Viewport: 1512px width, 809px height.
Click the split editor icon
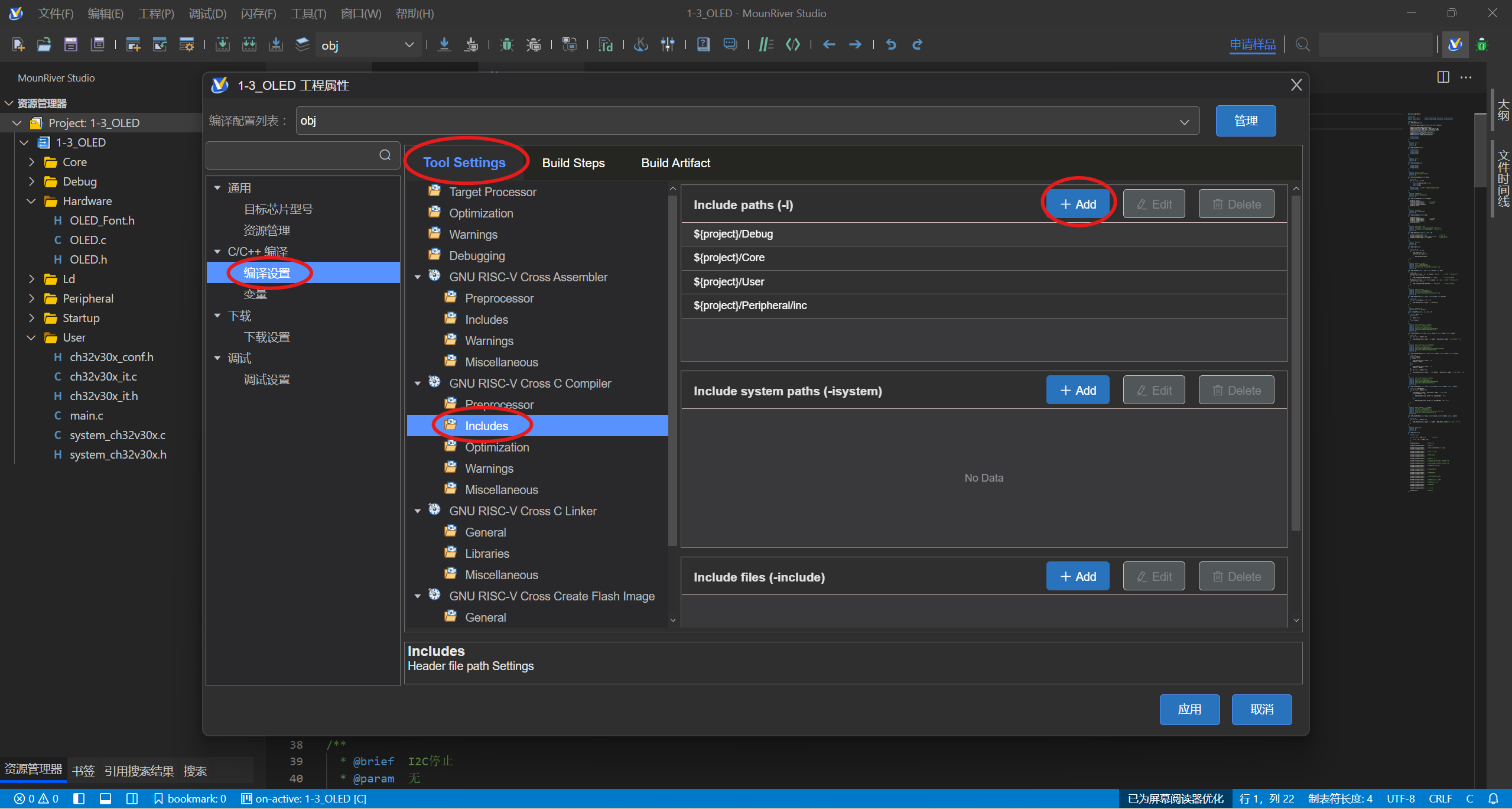tap(1443, 77)
